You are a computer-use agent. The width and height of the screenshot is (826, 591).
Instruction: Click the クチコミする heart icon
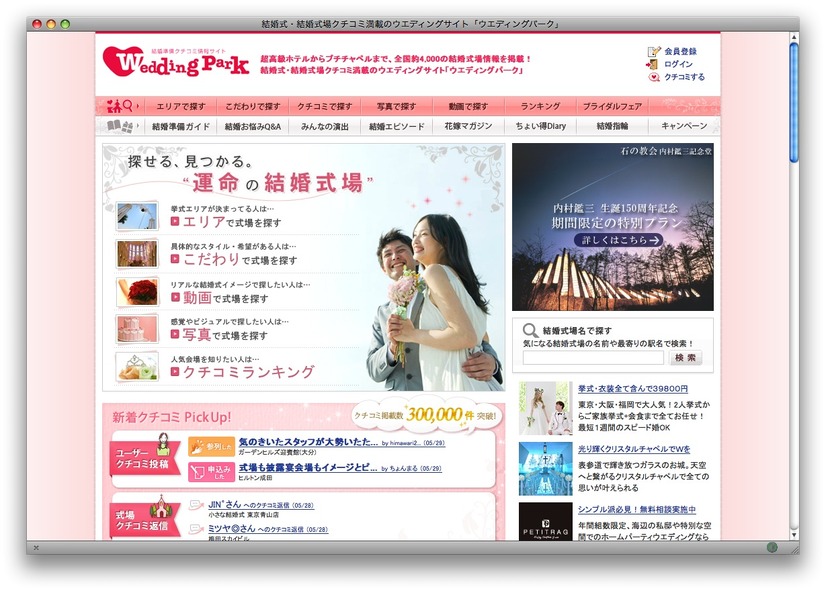click(x=654, y=77)
